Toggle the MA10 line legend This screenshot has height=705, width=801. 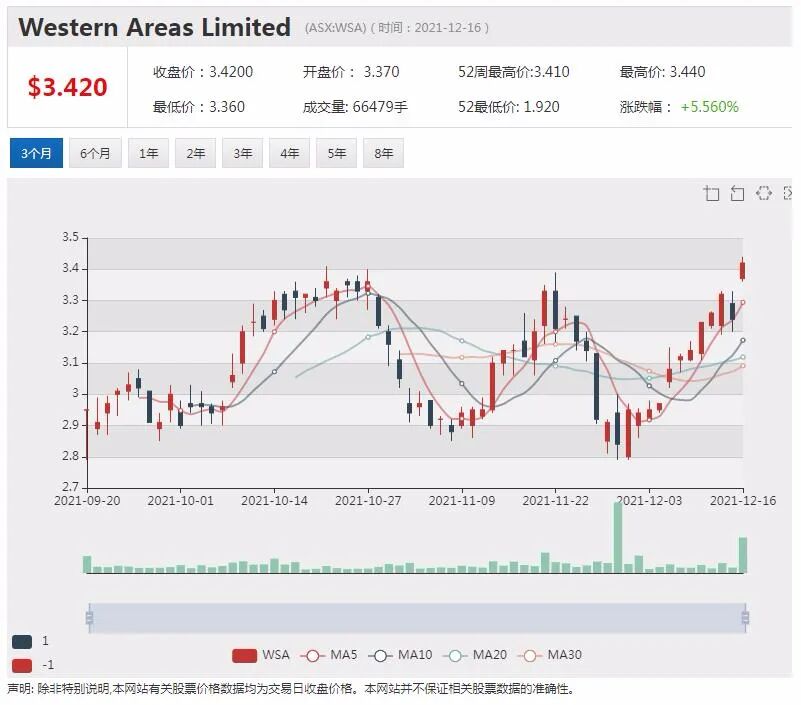coord(400,655)
